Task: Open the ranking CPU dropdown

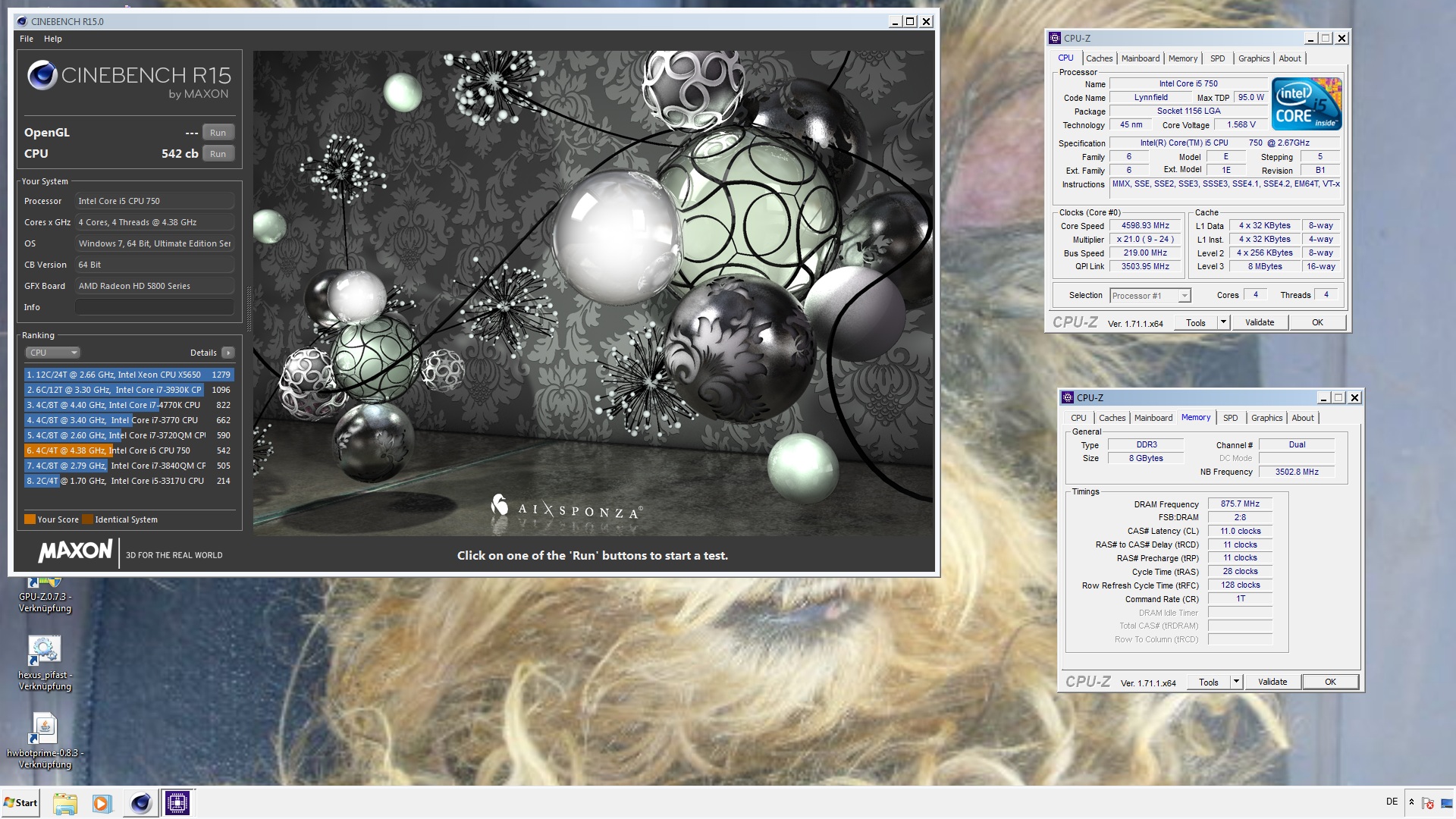Action: tap(52, 353)
